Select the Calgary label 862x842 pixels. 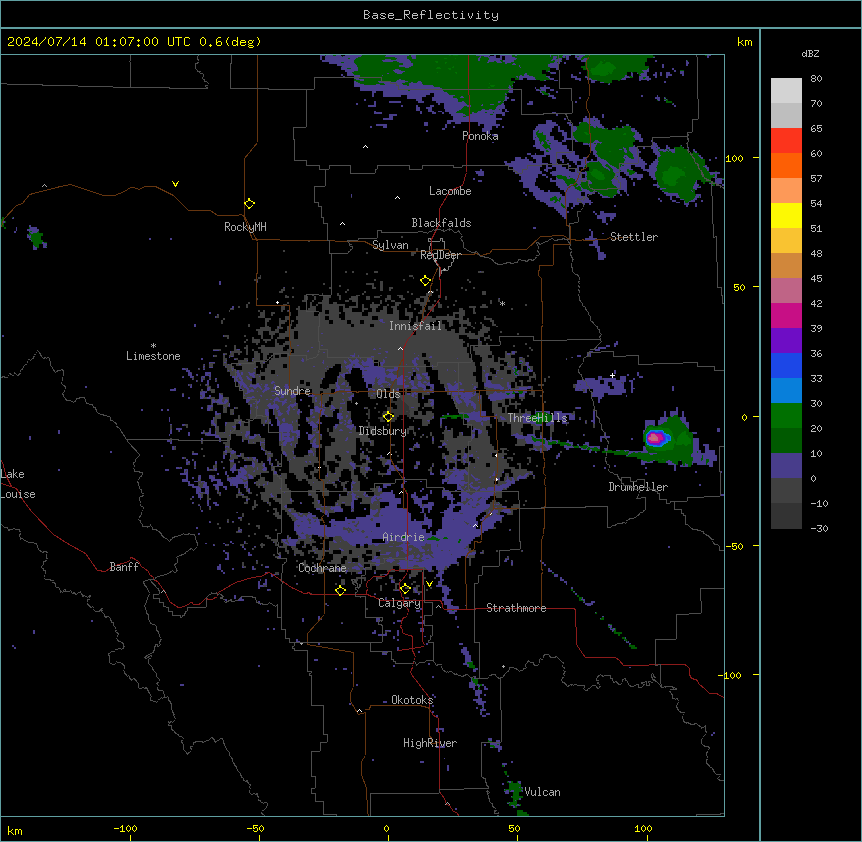pyautogui.click(x=399, y=603)
